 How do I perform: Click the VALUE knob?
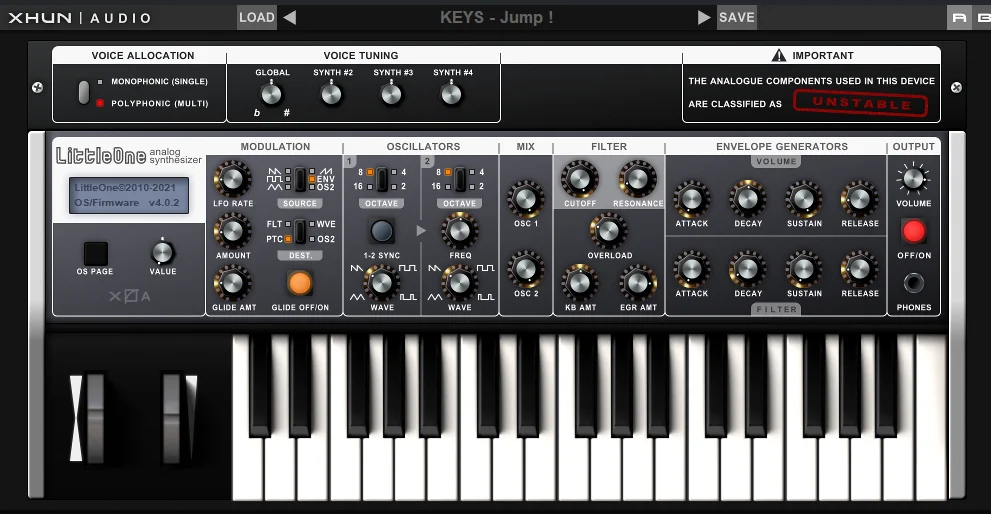pyautogui.click(x=162, y=252)
